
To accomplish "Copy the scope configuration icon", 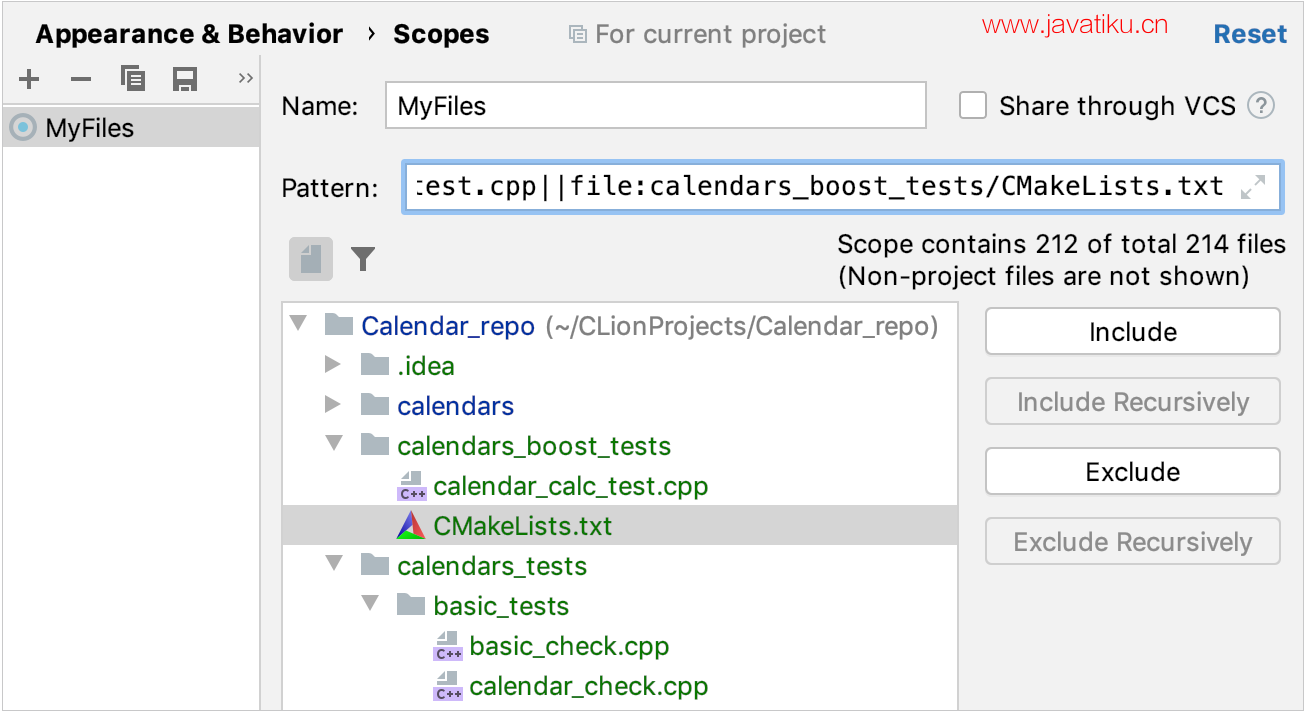I will 132,79.
